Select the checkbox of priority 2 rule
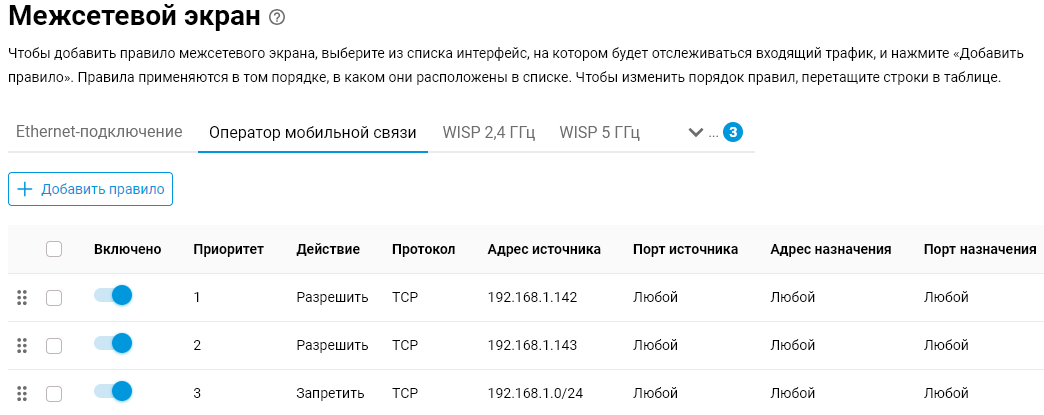The image size is (1044, 415). (54, 345)
